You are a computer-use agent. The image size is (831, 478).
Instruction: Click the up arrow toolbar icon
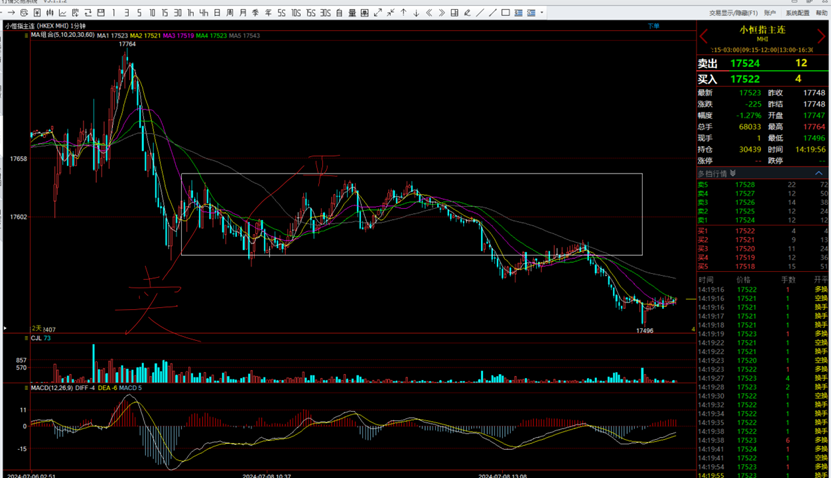403,13
